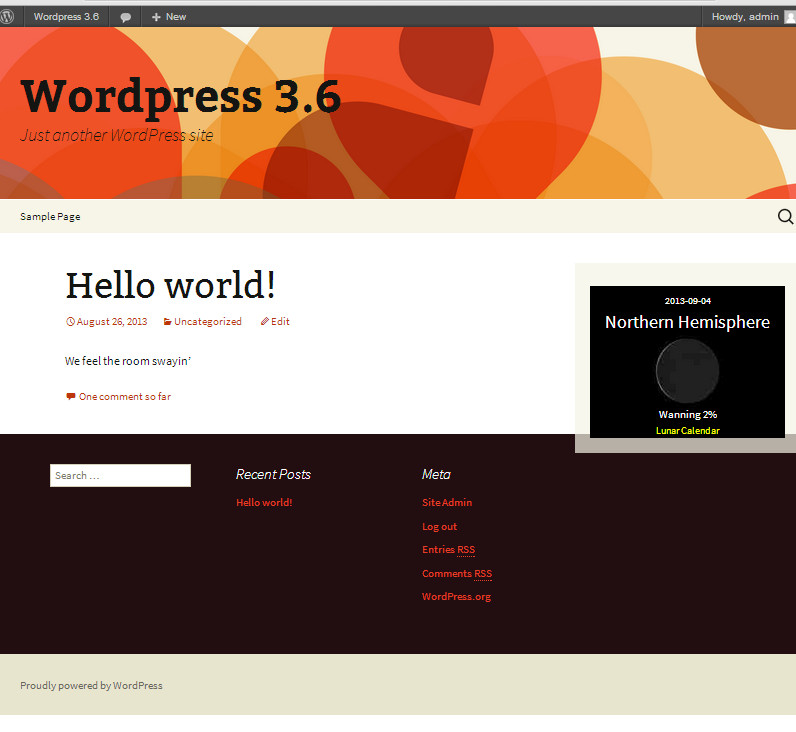Open the Entries RSS feed link

pyautogui.click(x=448, y=550)
